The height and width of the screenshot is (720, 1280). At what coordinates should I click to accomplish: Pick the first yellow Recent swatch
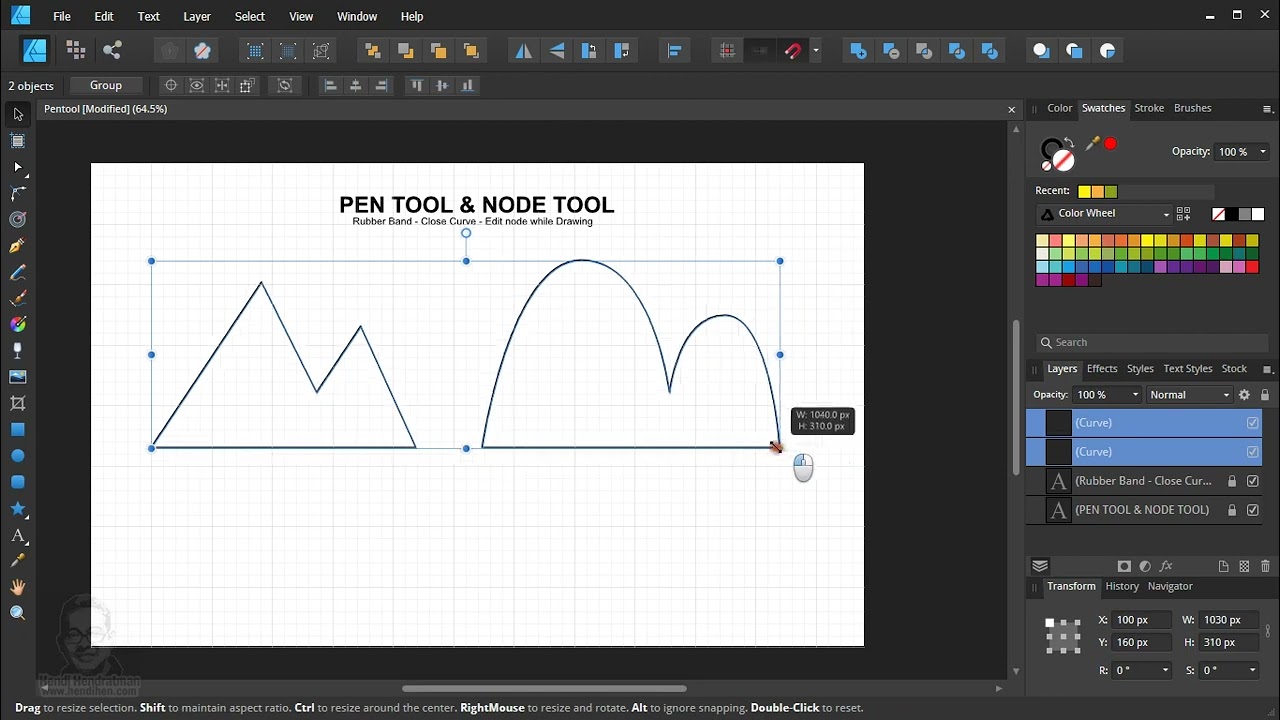1084,191
